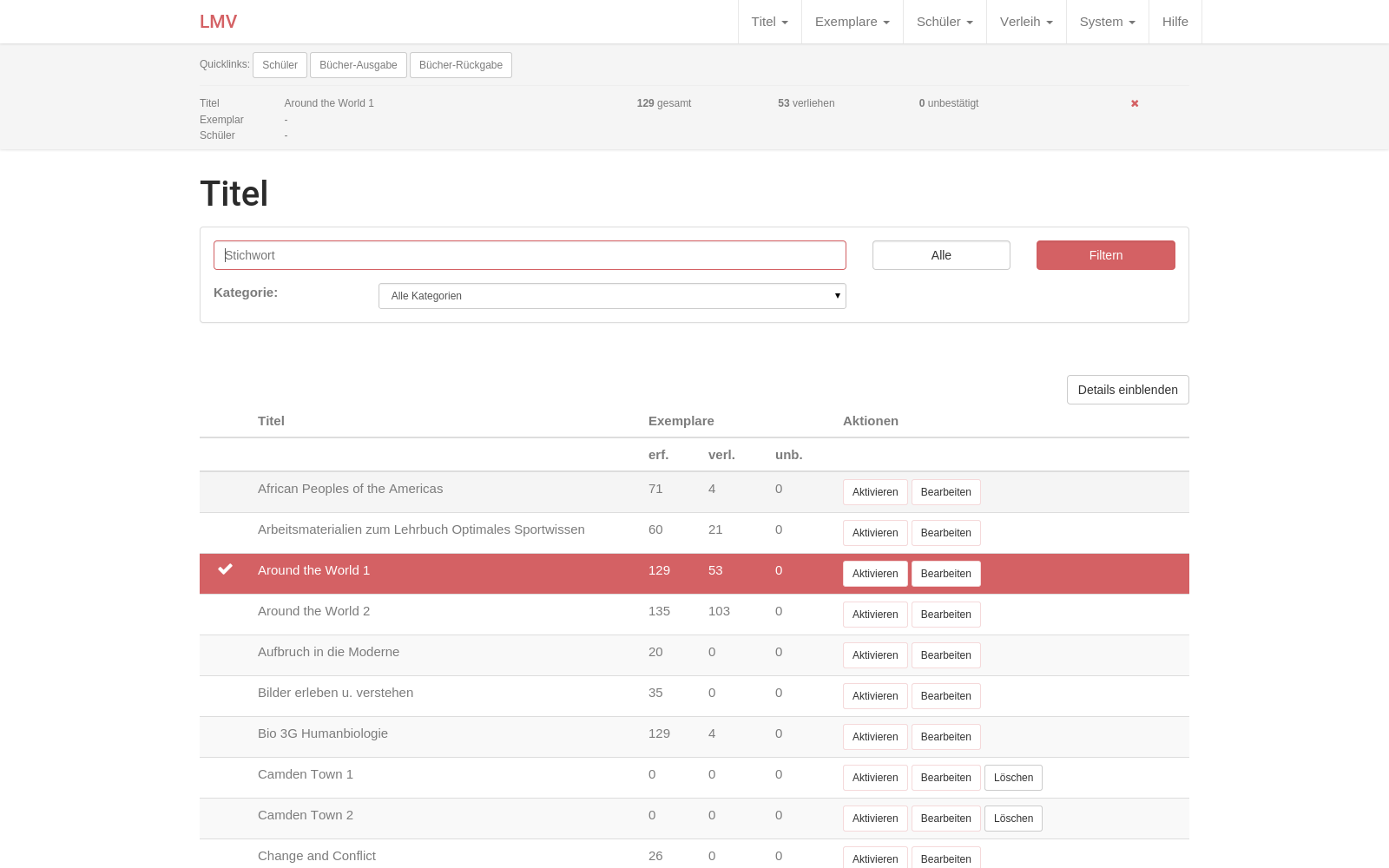The image size is (1389, 868).
Task: Go to the Hilfe page
Action: (x=1175, y=22)
